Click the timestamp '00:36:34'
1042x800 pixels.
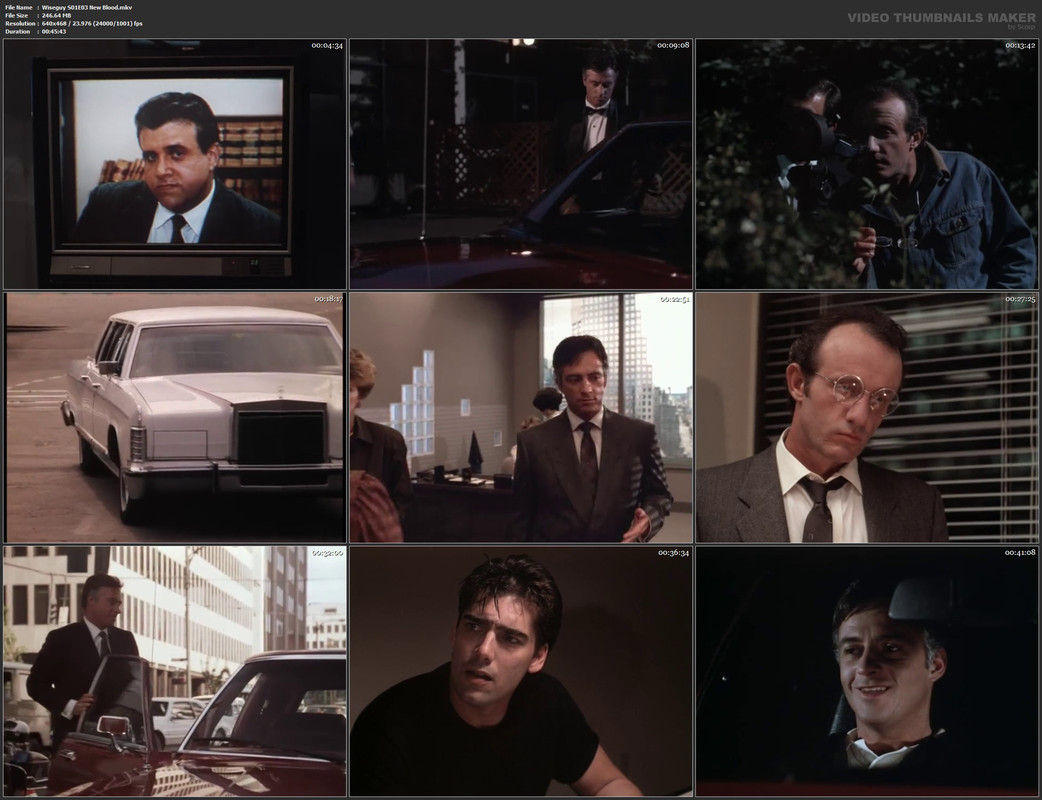coord(673,553)
